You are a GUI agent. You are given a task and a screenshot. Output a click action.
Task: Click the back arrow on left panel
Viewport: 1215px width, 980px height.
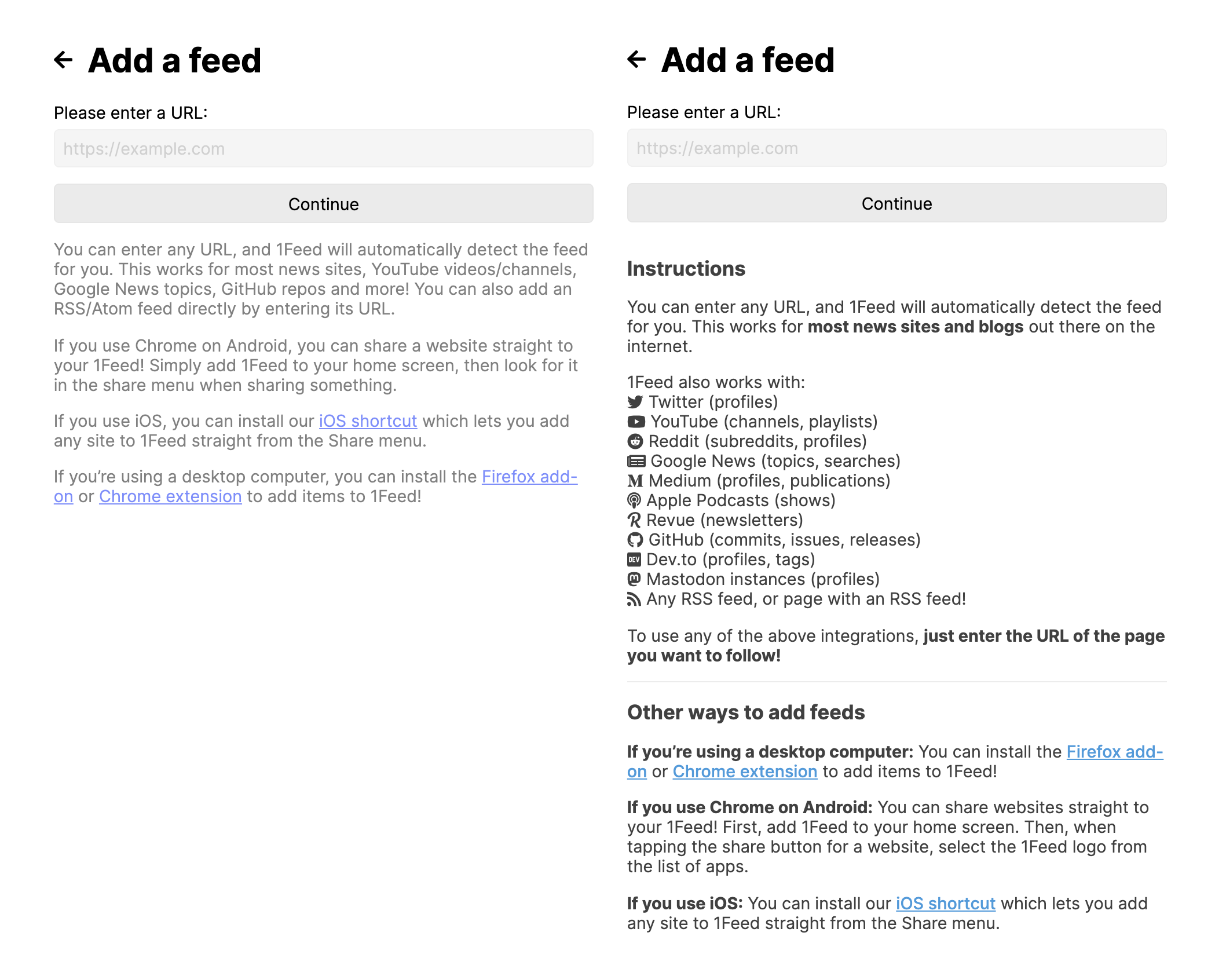click(64, 58)
